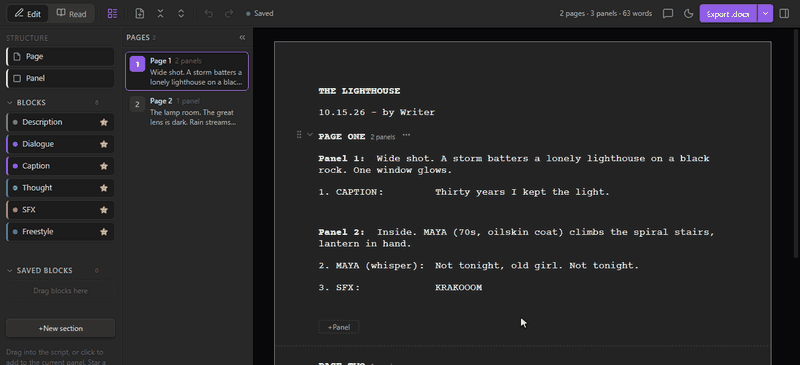Click the 'Drag blocks here' drop area
Image resolution: width=800 pixels, height=365 pixels.
point(60,291)
